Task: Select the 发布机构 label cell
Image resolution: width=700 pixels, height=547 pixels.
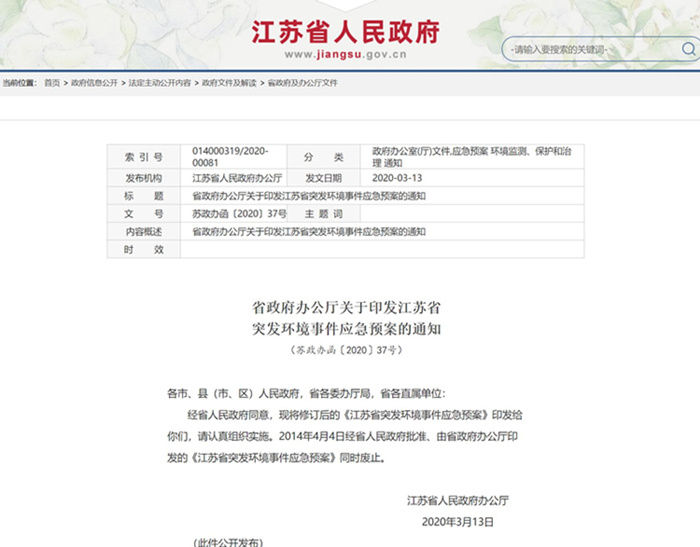Action: [x=143, y=178]
